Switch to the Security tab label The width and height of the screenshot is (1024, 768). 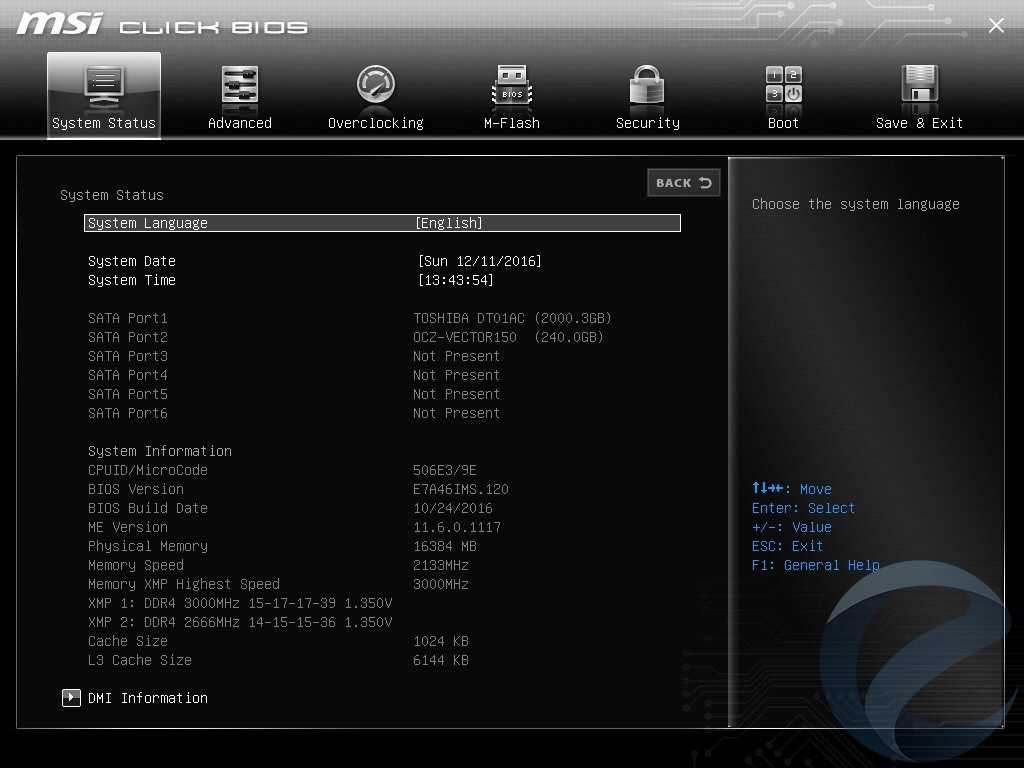647,123
